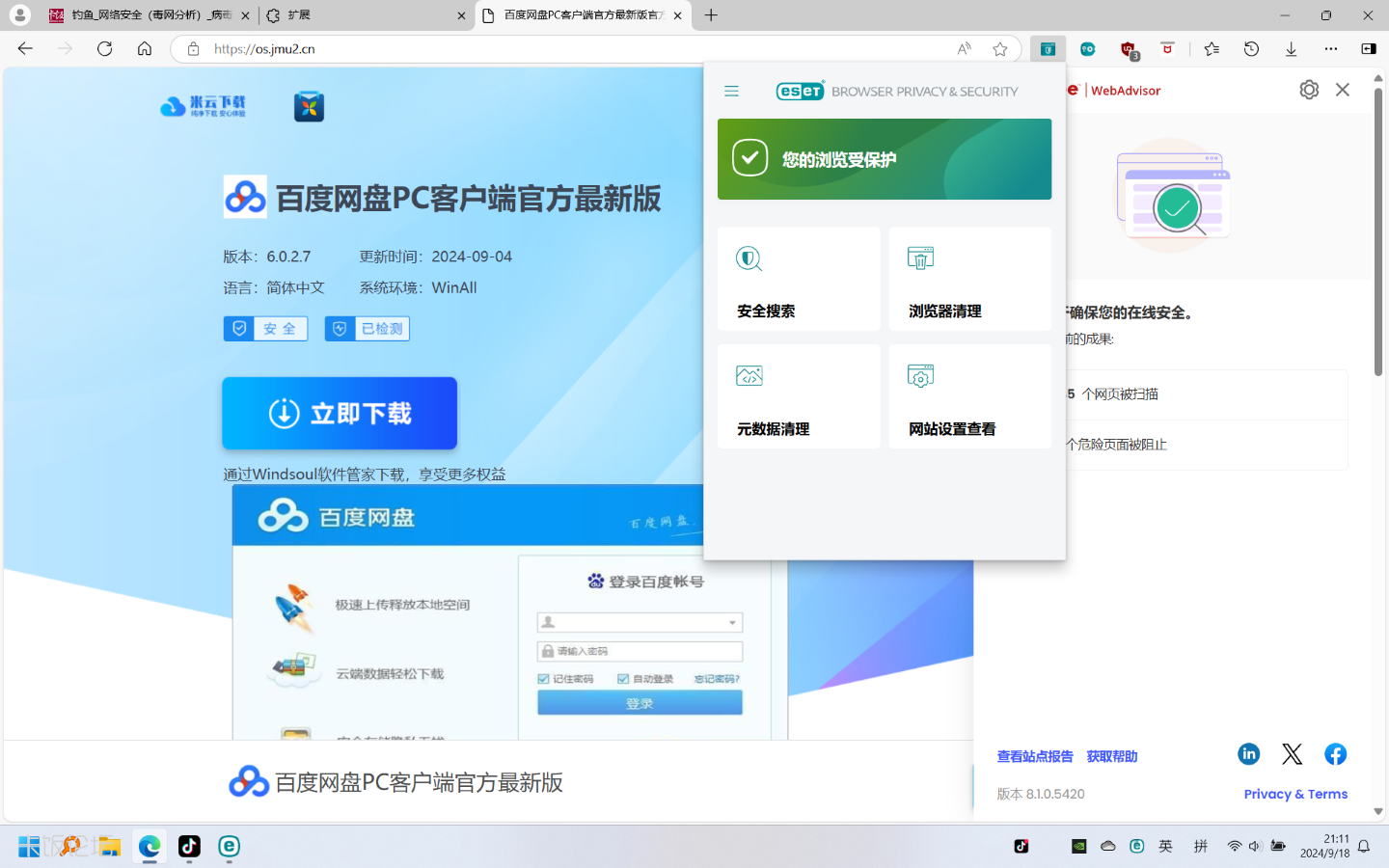Open the browser Downloads icon
Image resolution: width=1389 pixels, height=868 pixels.
click(1291, 49)
